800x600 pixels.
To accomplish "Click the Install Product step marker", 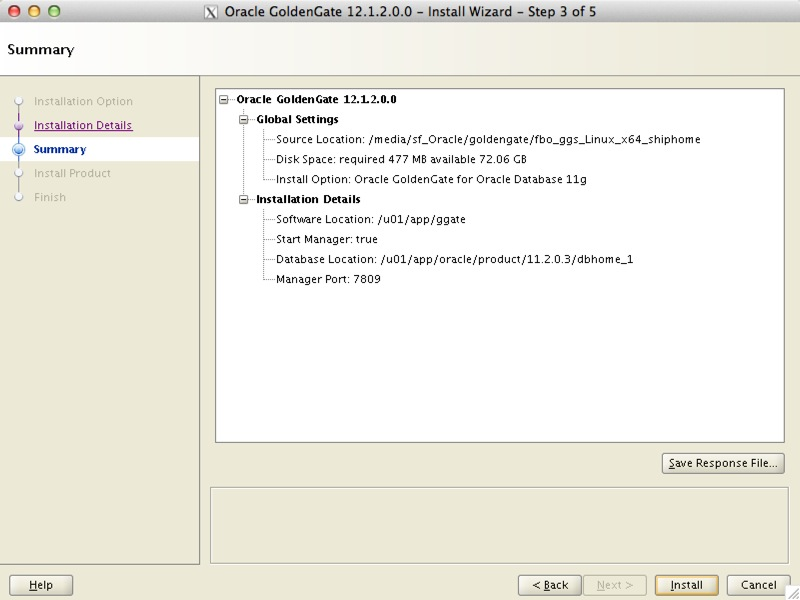I will coord(19,173).
